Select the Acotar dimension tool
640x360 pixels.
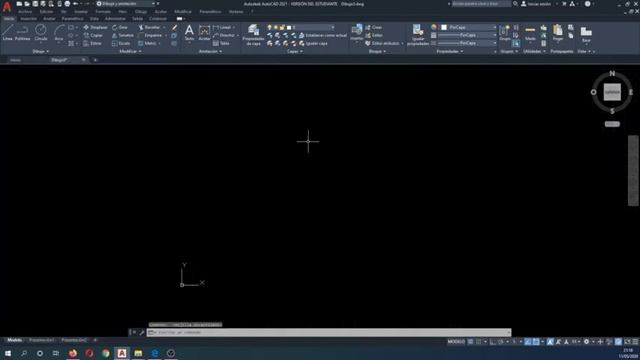pos(204,33)
